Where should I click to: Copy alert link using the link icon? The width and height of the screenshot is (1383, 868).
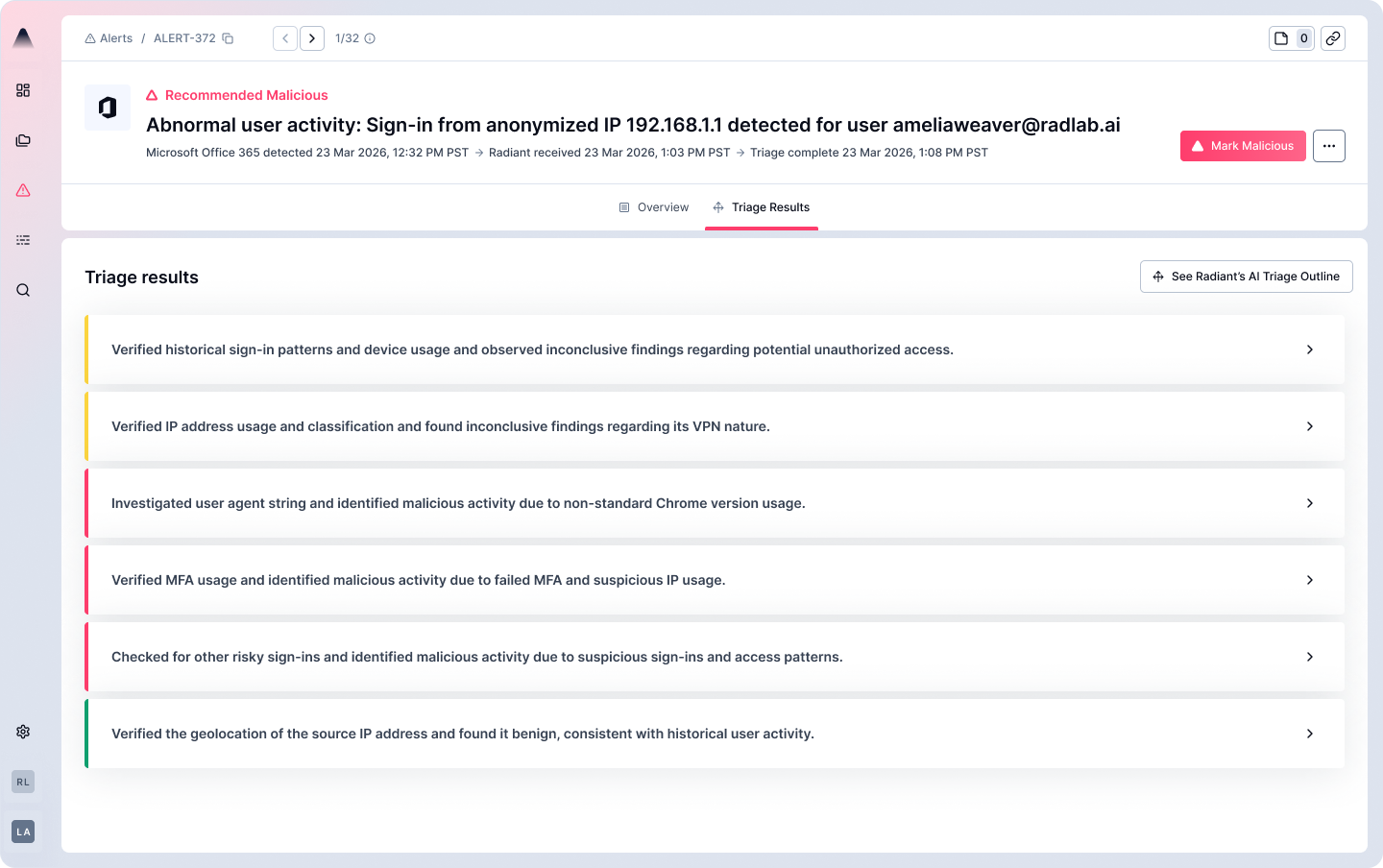(x=1332, y=38)
